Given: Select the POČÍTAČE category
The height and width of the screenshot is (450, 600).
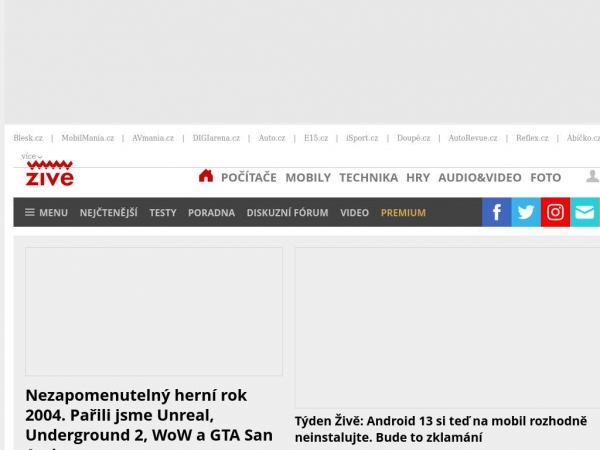Looking at the screenshot, I should point(248,177).
